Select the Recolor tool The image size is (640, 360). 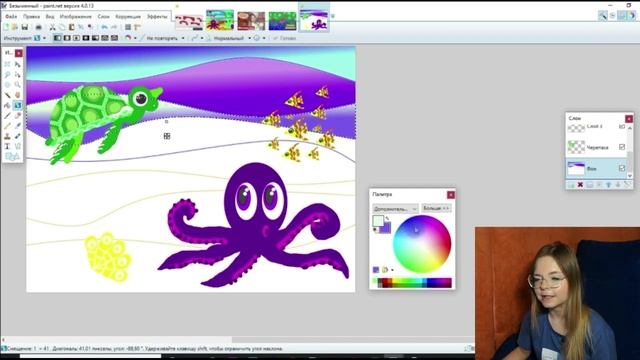coord(18,136)
